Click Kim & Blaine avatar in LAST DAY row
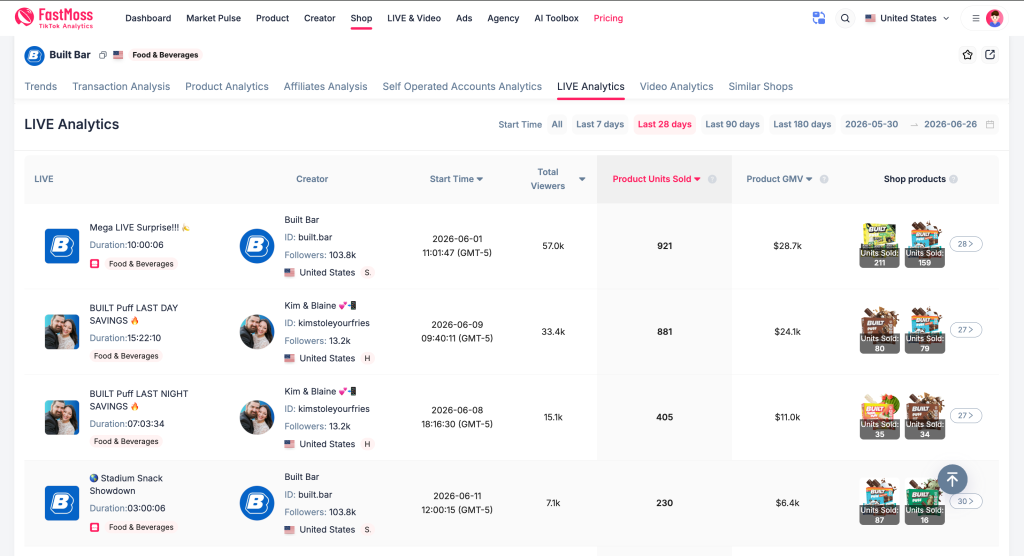This screenshot has height=556, width=1024. coord(257,332)
